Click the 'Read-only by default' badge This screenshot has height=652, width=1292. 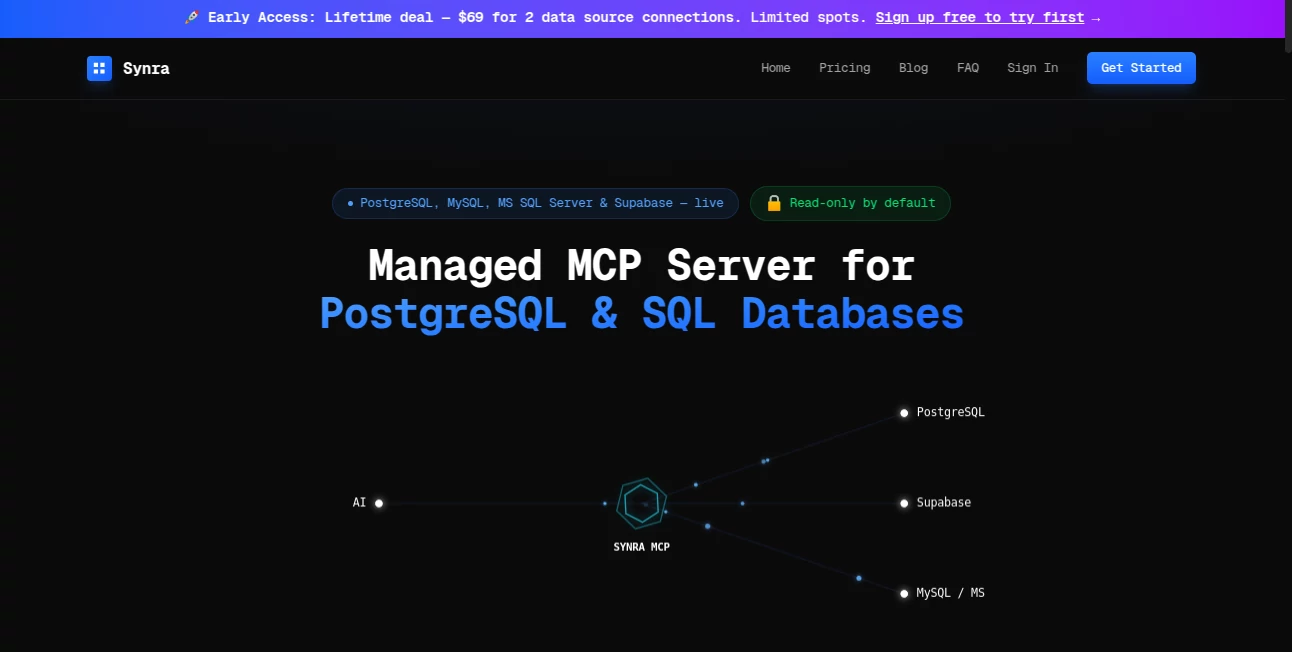click(850, 203)
